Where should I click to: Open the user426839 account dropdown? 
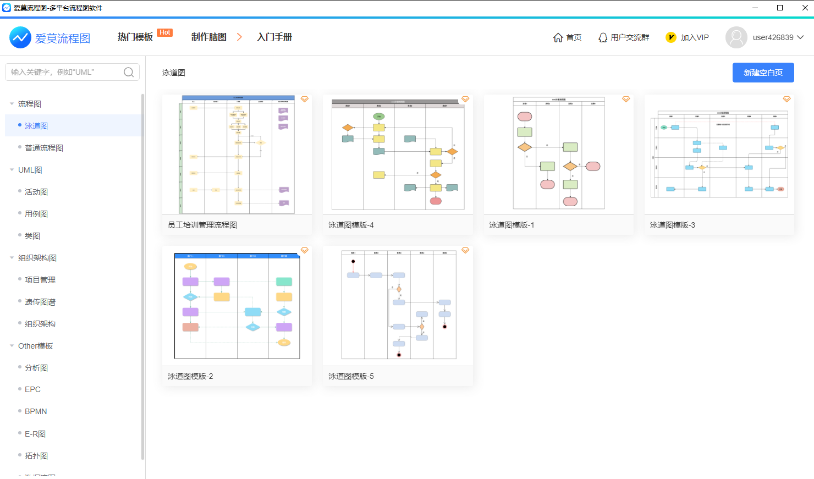[778, 37]
